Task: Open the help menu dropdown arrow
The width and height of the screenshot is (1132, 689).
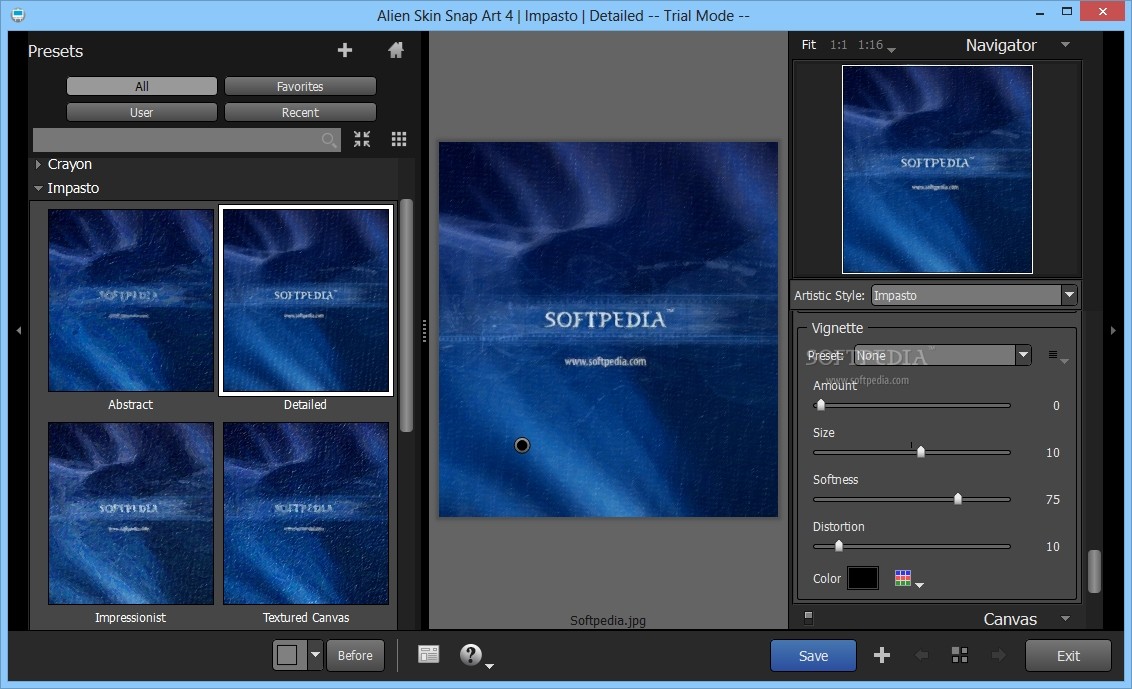Action: [489, 666]
